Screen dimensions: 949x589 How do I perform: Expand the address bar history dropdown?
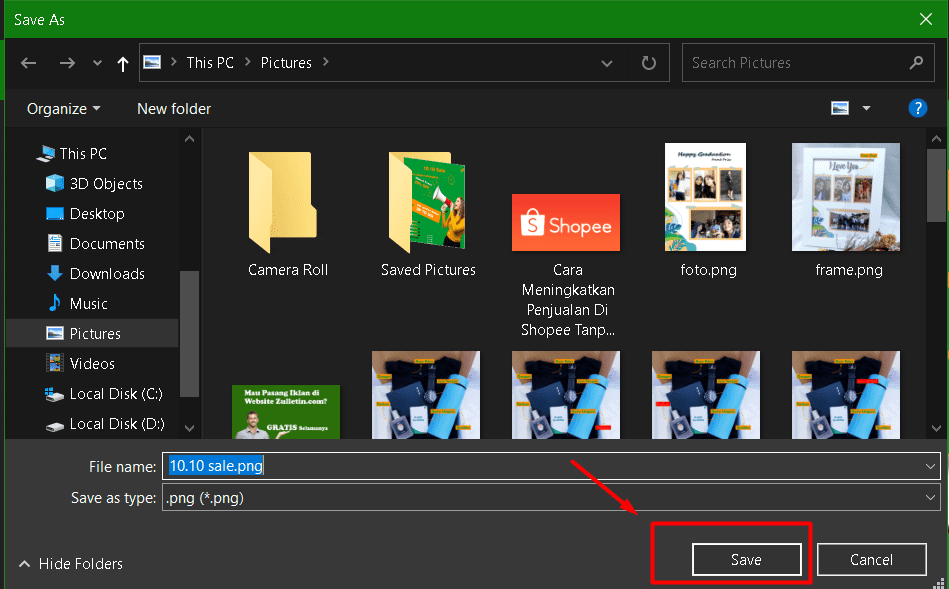click(607, 63)
